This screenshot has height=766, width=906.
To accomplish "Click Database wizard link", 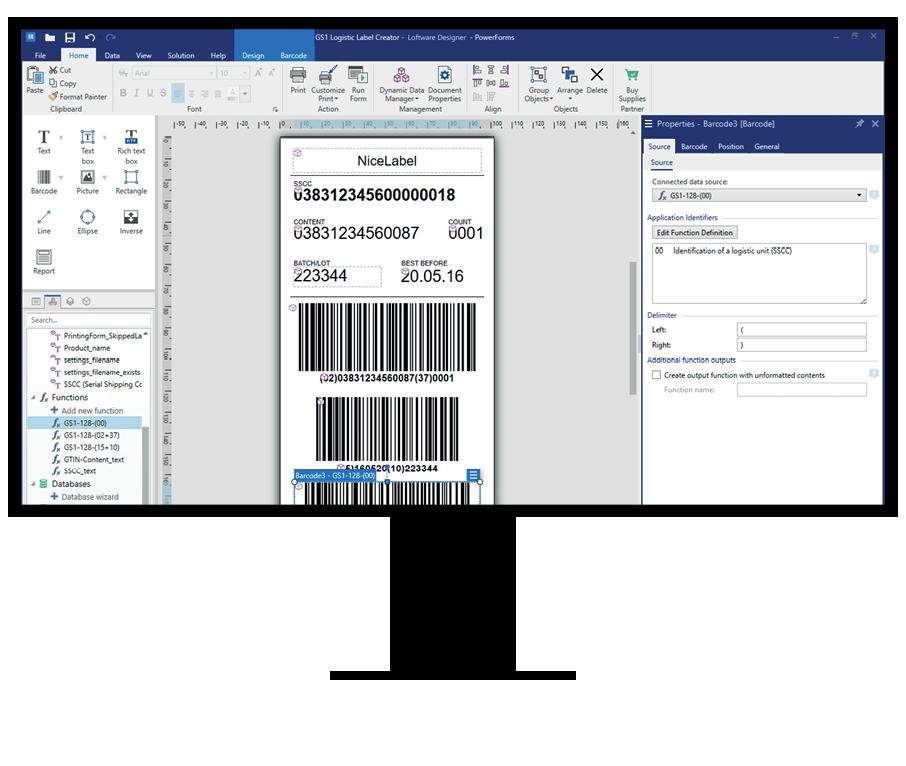I will (84, 497).
